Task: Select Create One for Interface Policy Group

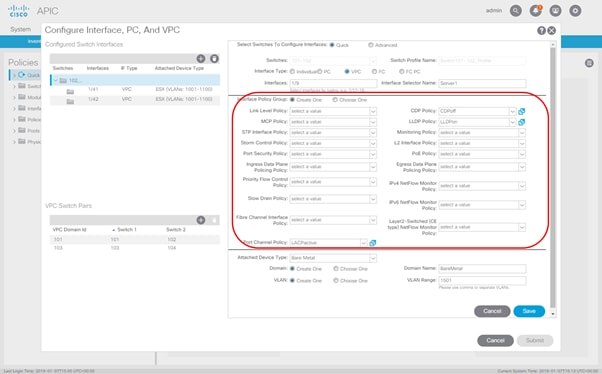Action: coord(292,100)
